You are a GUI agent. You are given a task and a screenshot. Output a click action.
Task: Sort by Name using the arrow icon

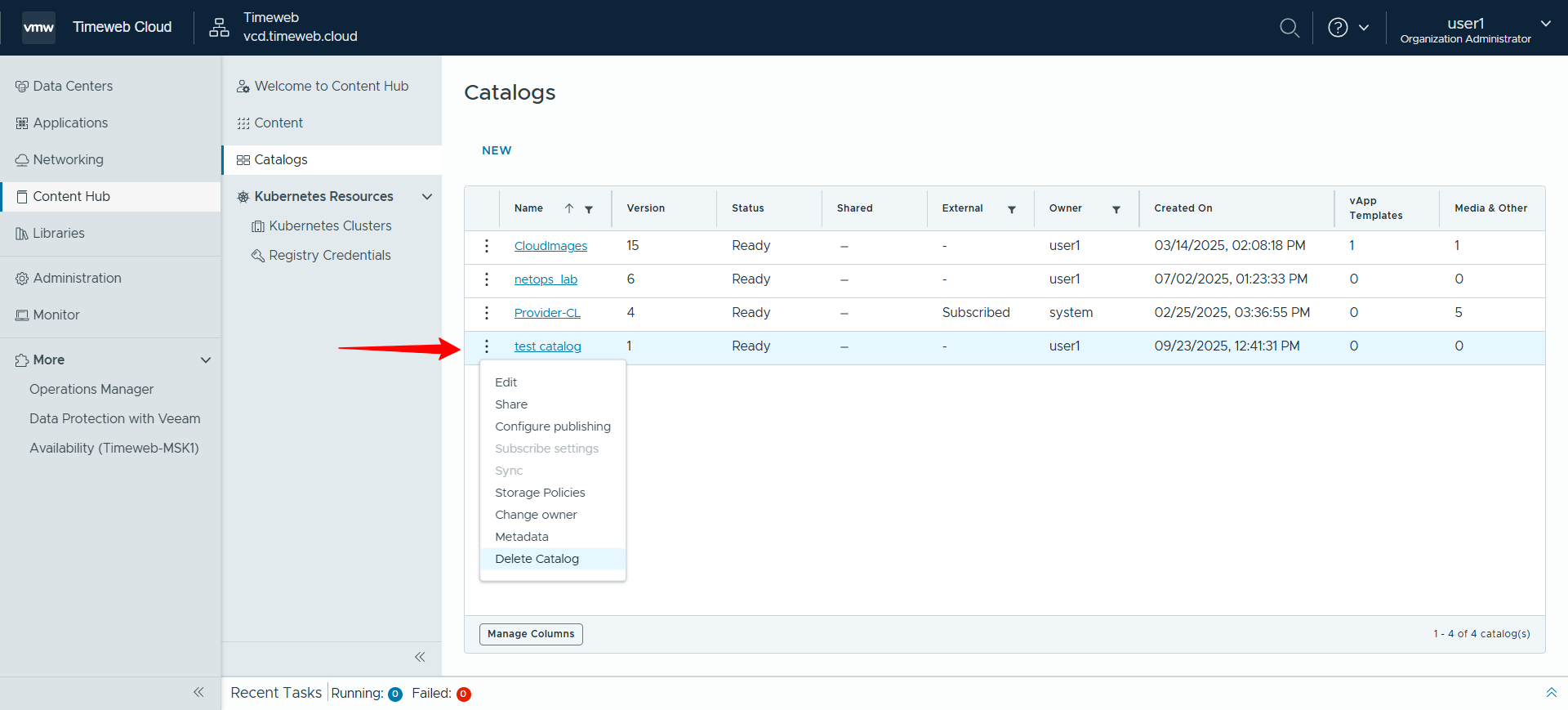[569, 208]
